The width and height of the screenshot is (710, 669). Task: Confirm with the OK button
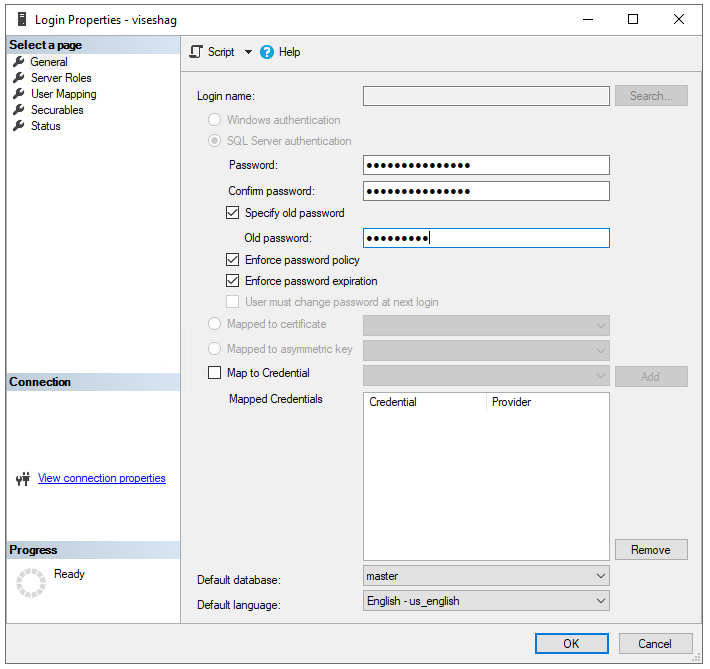(571, 644)
